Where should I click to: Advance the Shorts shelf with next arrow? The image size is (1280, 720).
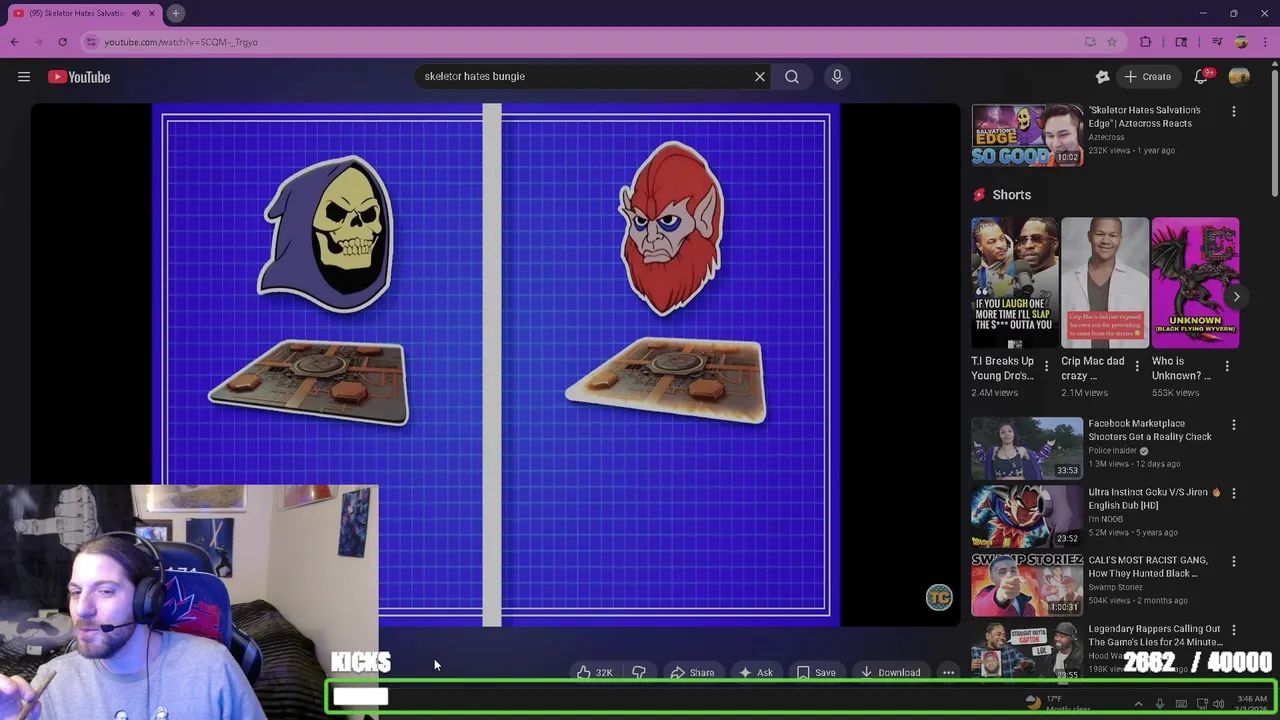(1236, 296)
